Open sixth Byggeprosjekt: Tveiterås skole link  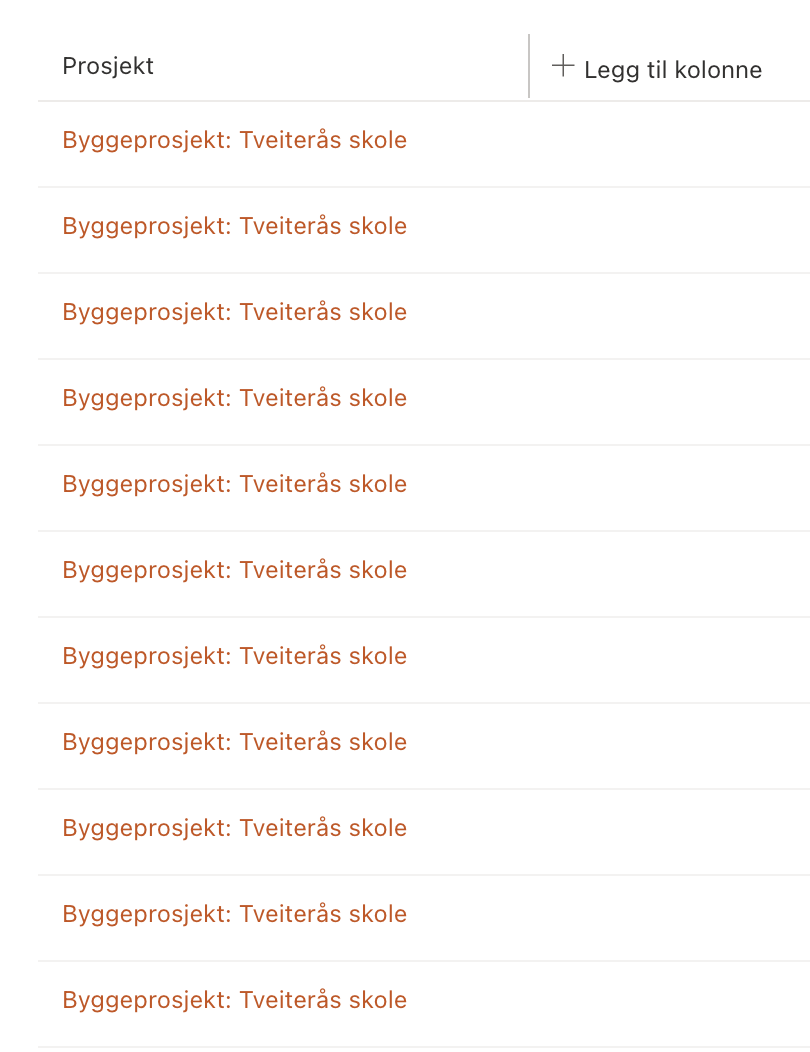pyautogui.click(x=234, y=570)
